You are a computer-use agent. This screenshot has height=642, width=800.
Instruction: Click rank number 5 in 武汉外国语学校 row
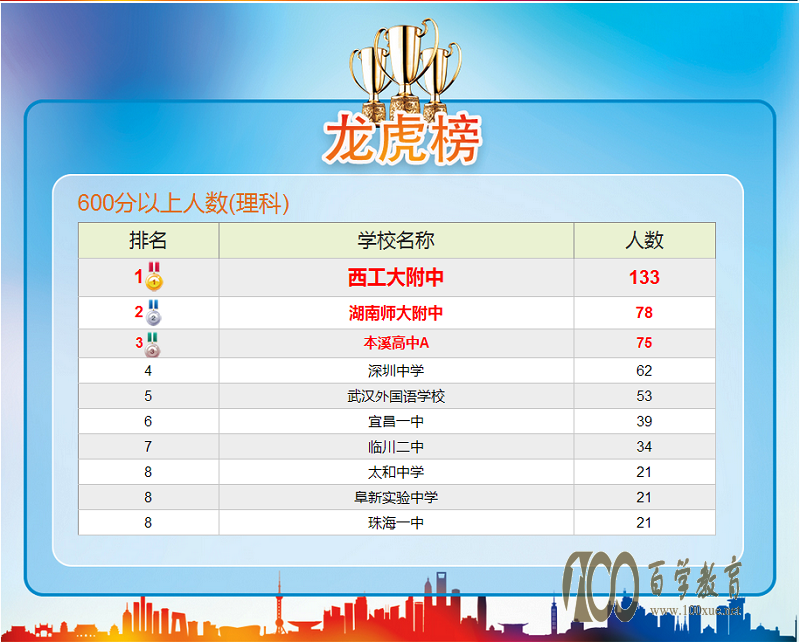tap(148, 397)
